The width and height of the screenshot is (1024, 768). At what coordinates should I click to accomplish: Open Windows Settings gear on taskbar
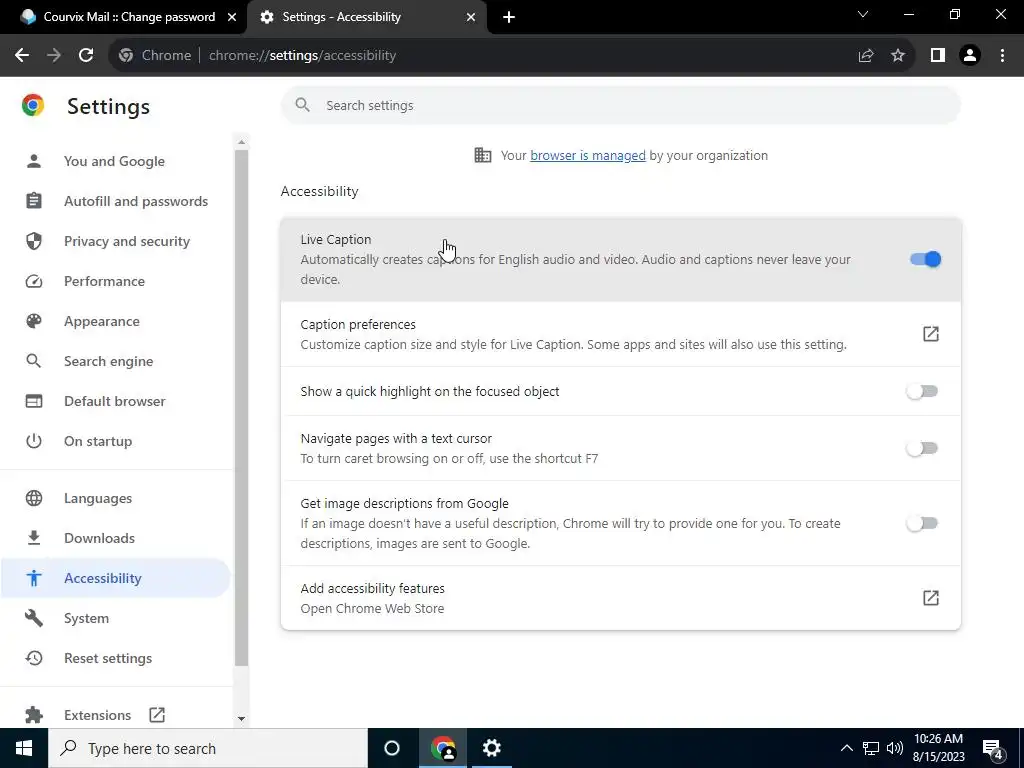(x=492, y=748)
